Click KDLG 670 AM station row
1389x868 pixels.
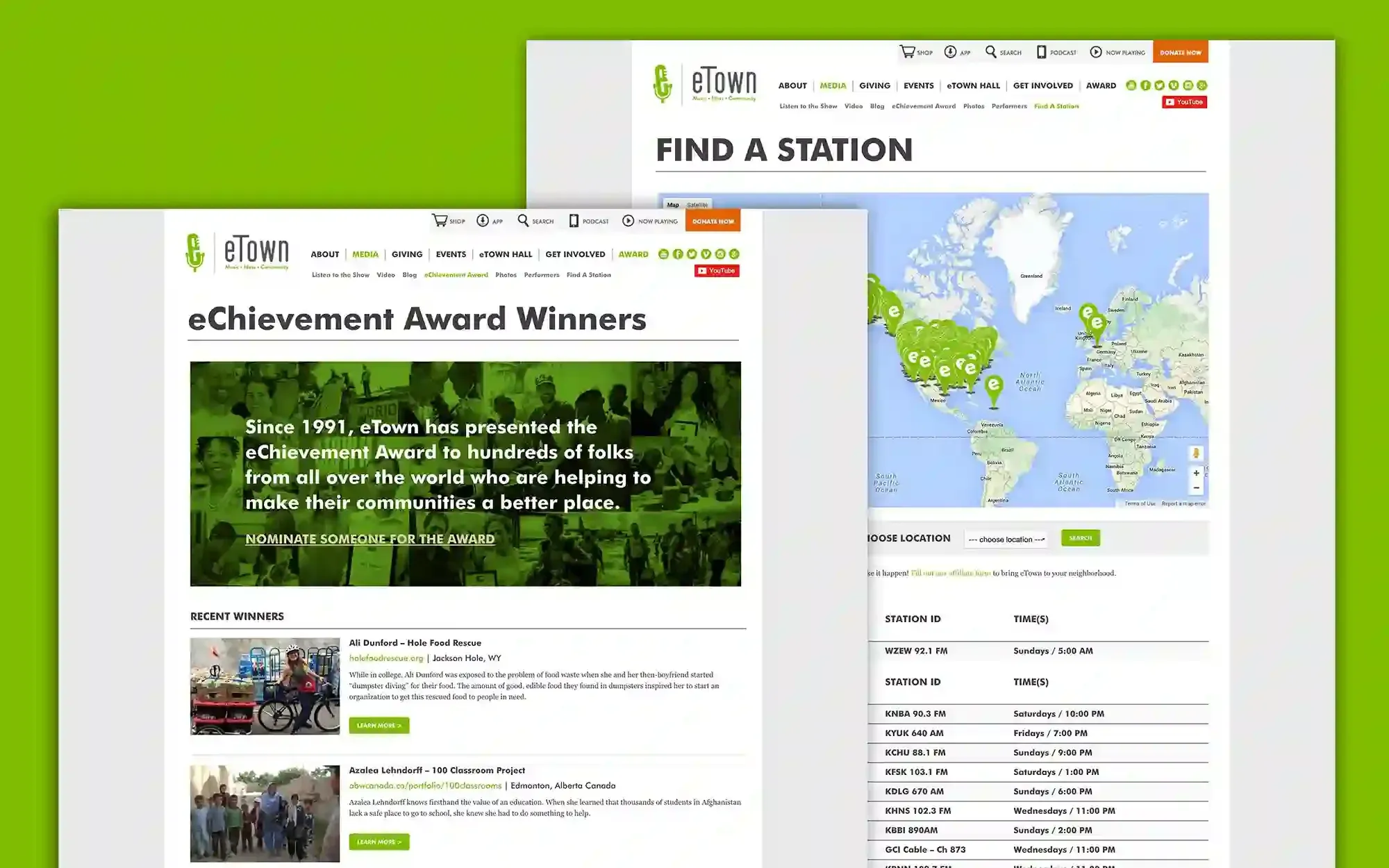pos(1038,792)
